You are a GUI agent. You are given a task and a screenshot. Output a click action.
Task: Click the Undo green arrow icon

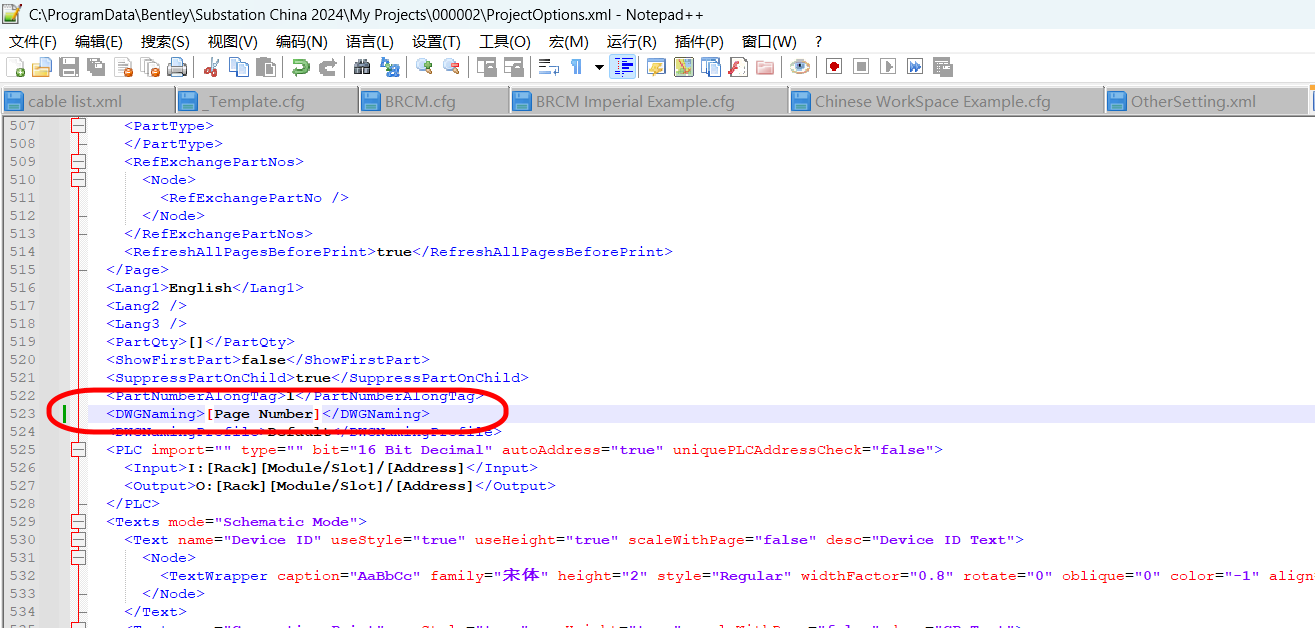(300, 67)
